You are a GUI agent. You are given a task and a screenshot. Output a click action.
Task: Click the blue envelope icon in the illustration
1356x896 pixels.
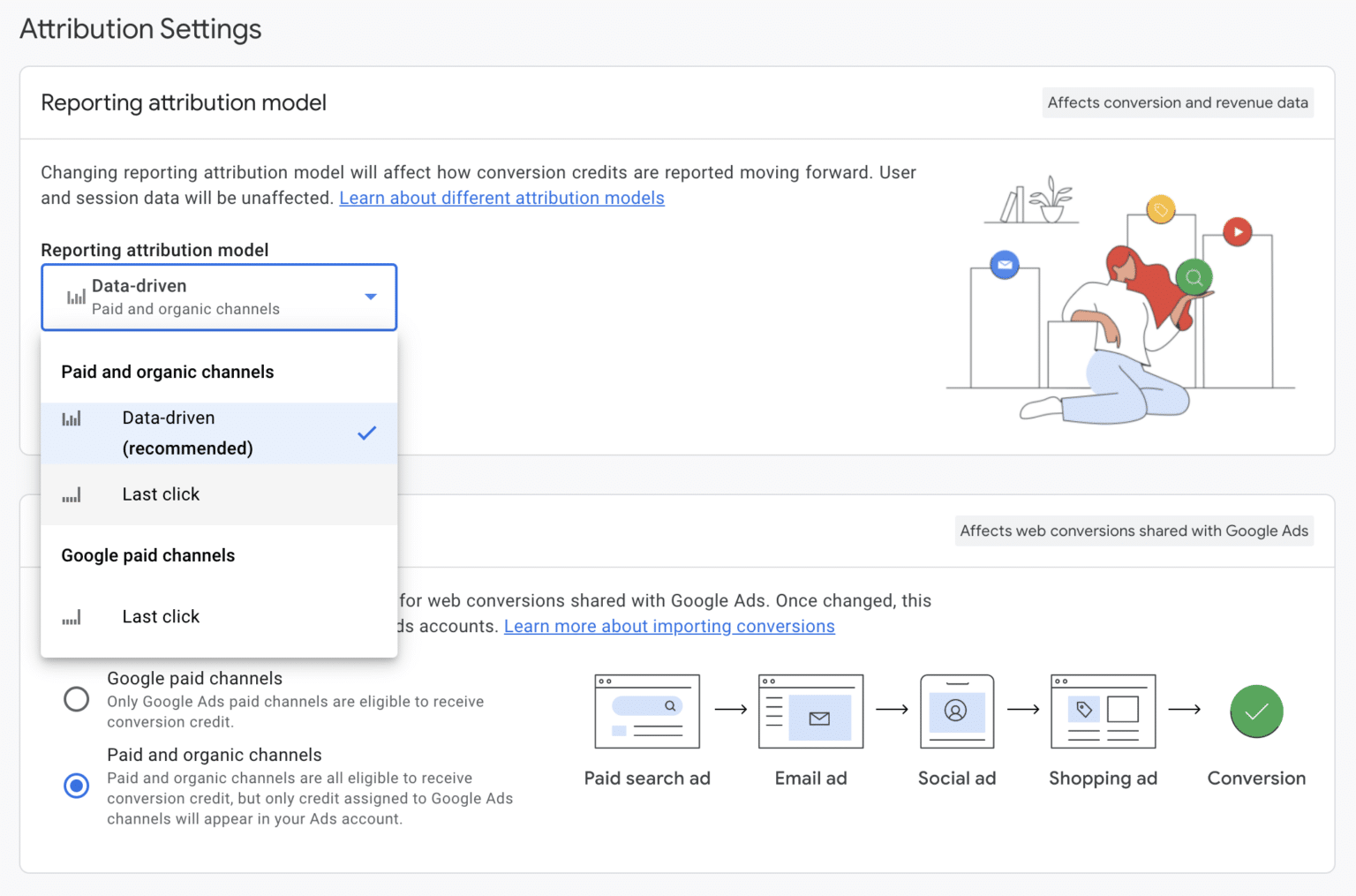pos(1004,264)
